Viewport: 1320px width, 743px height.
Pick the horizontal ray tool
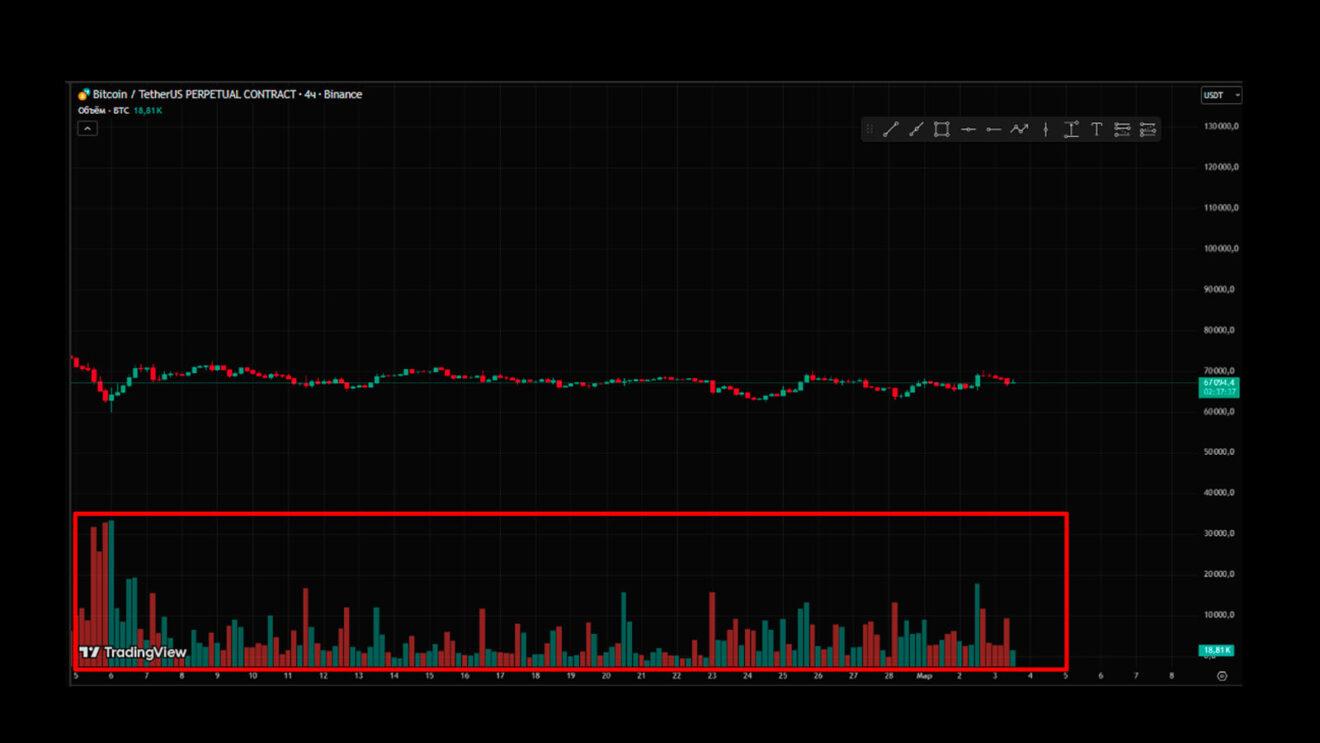[993, 129]
